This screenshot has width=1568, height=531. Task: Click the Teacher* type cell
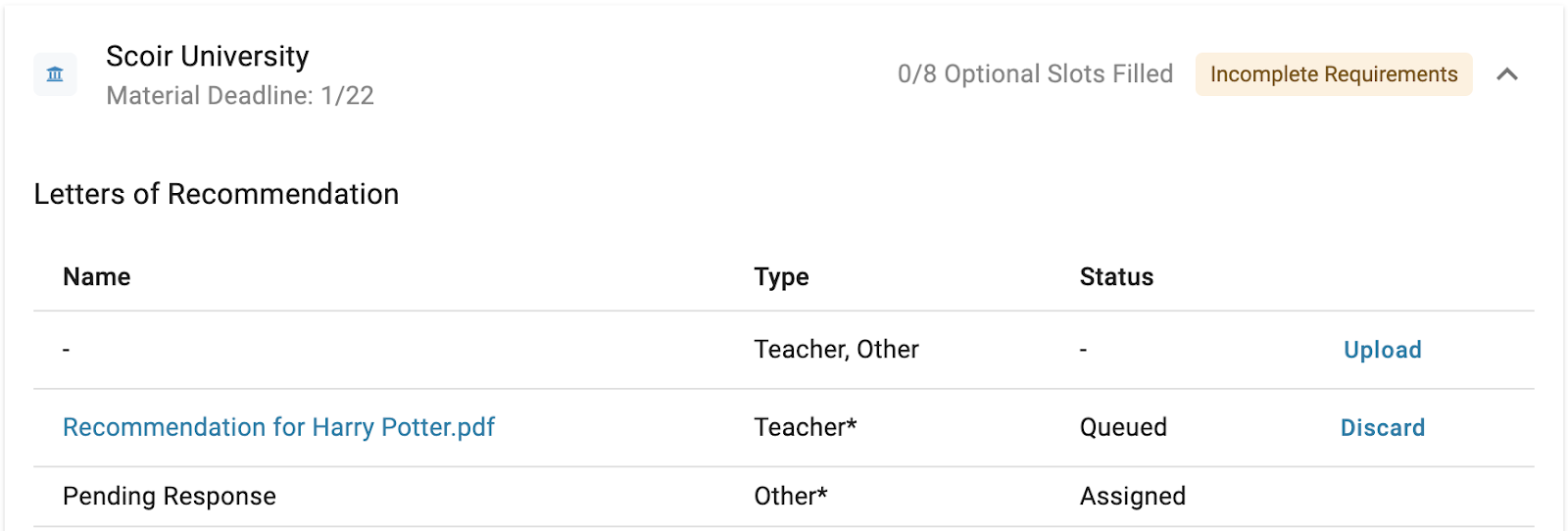[x=805, y=428]
